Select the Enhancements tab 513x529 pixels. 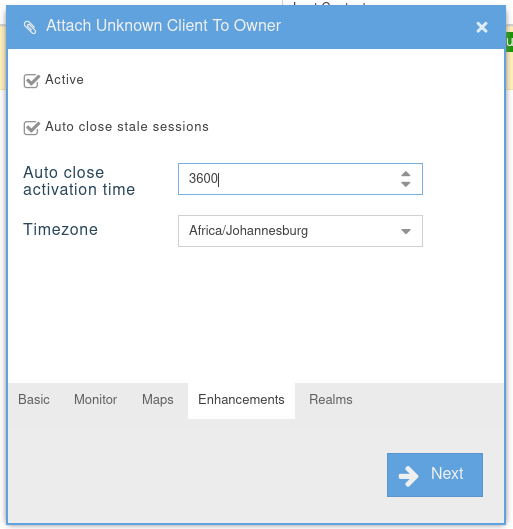click(x=241, y=399)
